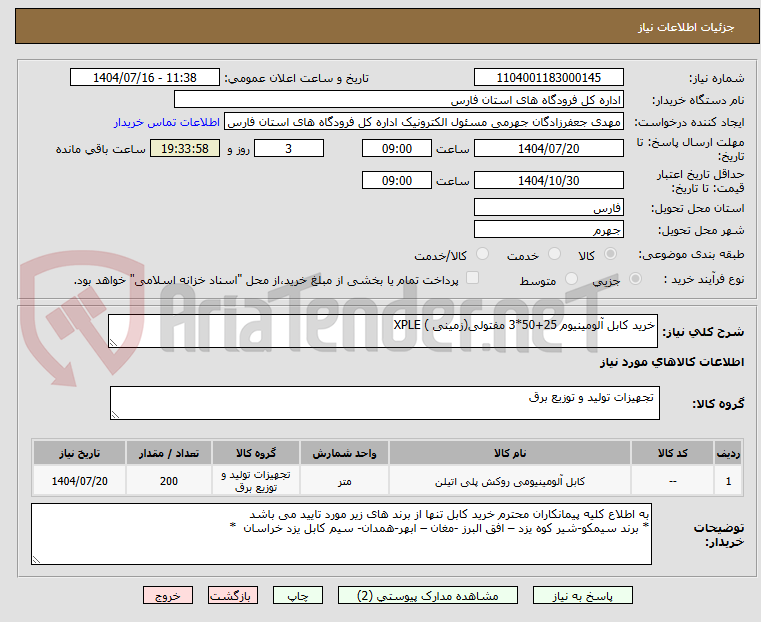
Task: Click the row number cell 1
Action: [728, 481]
